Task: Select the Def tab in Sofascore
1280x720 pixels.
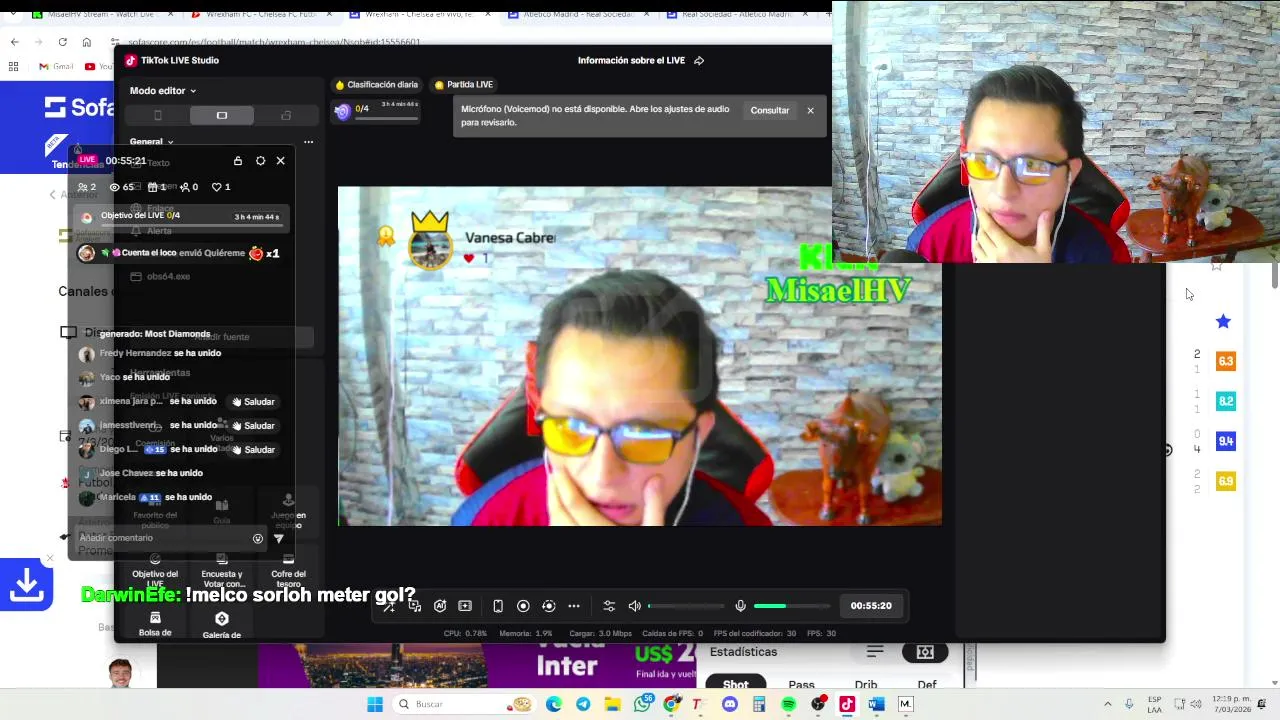Action: click(x=927, y=685)
